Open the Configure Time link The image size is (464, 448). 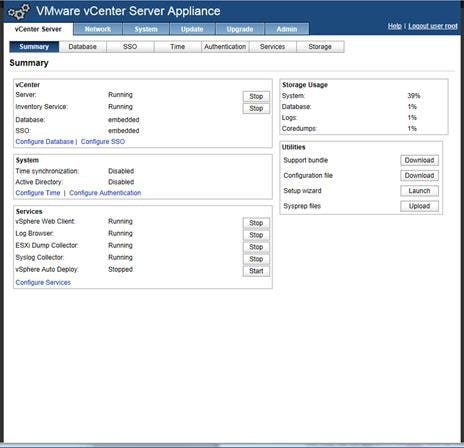point(38,193)
